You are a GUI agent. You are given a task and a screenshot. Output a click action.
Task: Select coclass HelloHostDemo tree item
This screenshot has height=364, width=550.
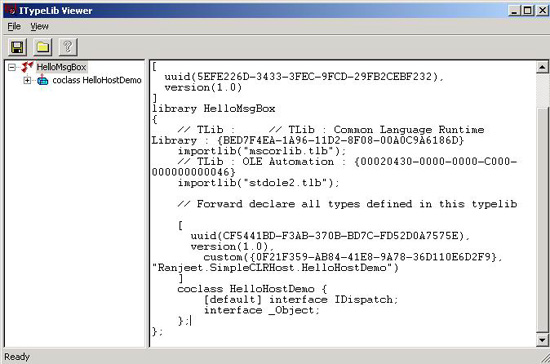pyautogui.click(x=97, y=80)
